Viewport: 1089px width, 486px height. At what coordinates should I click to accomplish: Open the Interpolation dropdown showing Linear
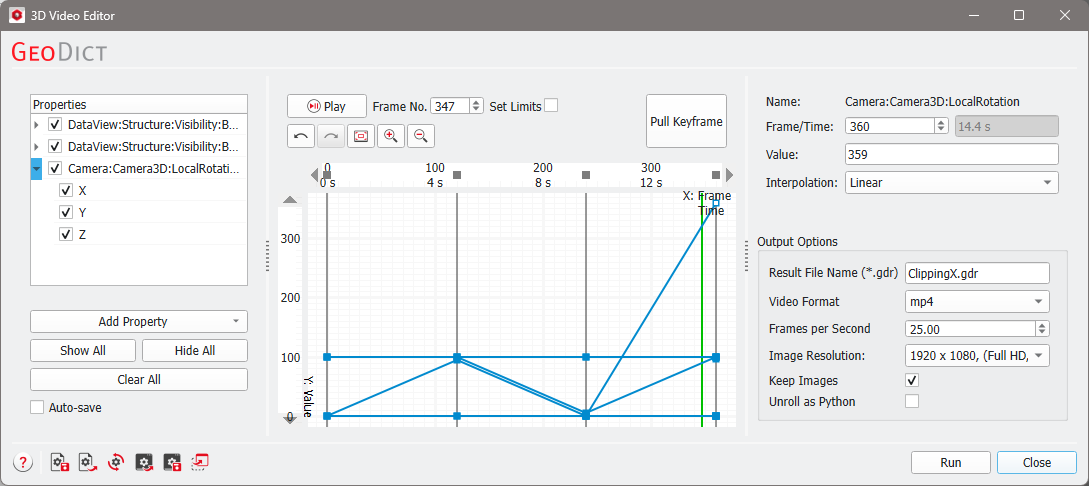point(951,183)
